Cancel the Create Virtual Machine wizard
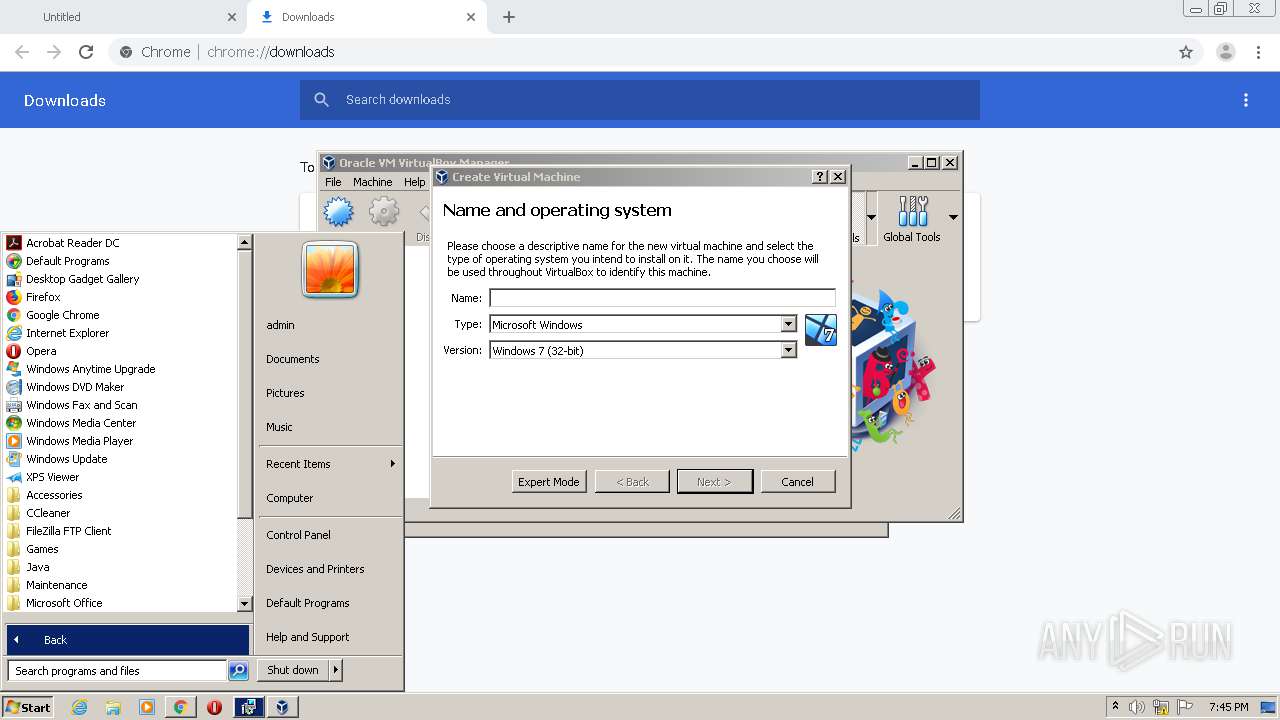Screen dimensions: 1280x720 [797, 482]
